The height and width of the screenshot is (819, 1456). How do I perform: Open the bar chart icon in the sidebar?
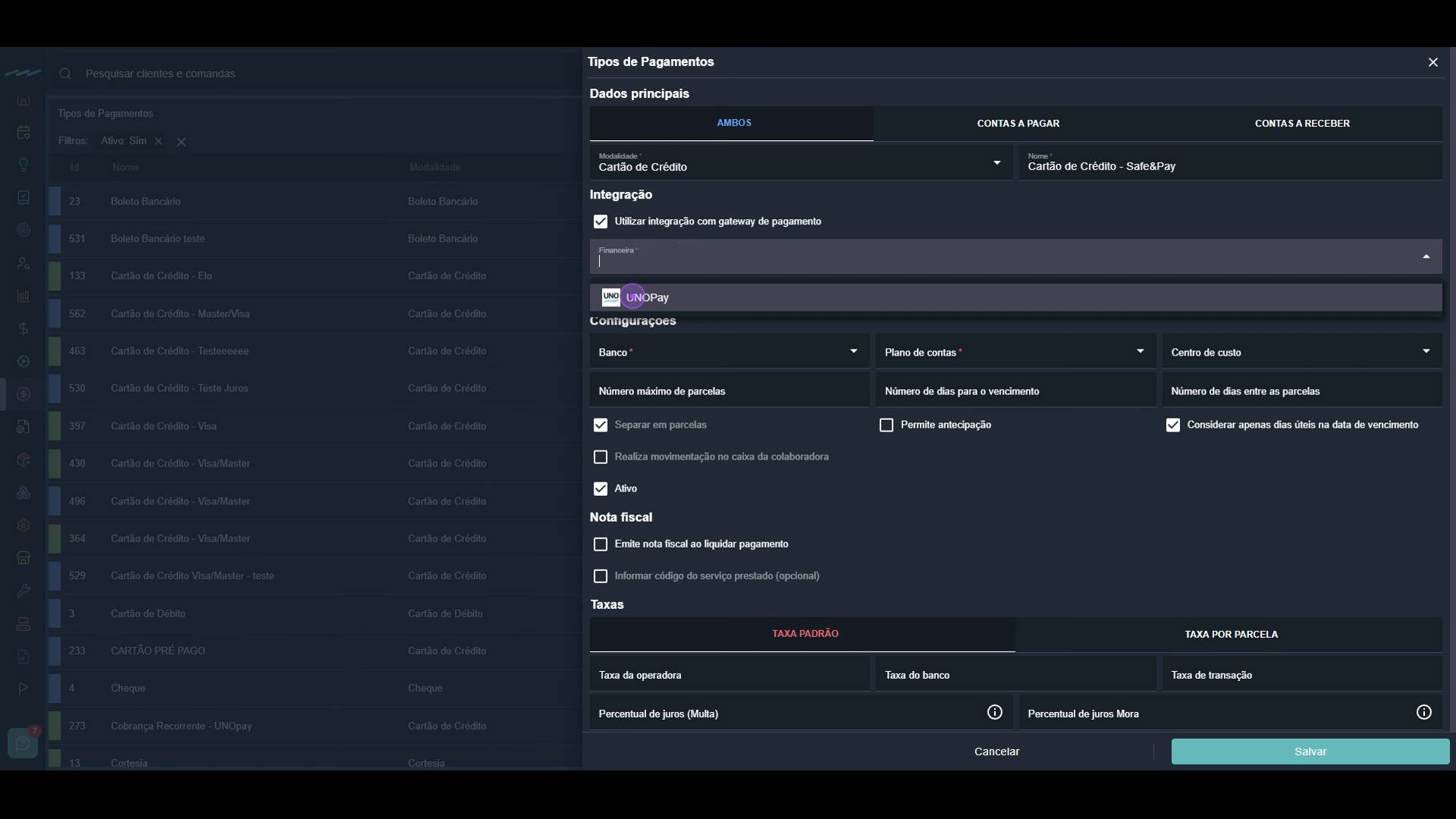point(24,296)
